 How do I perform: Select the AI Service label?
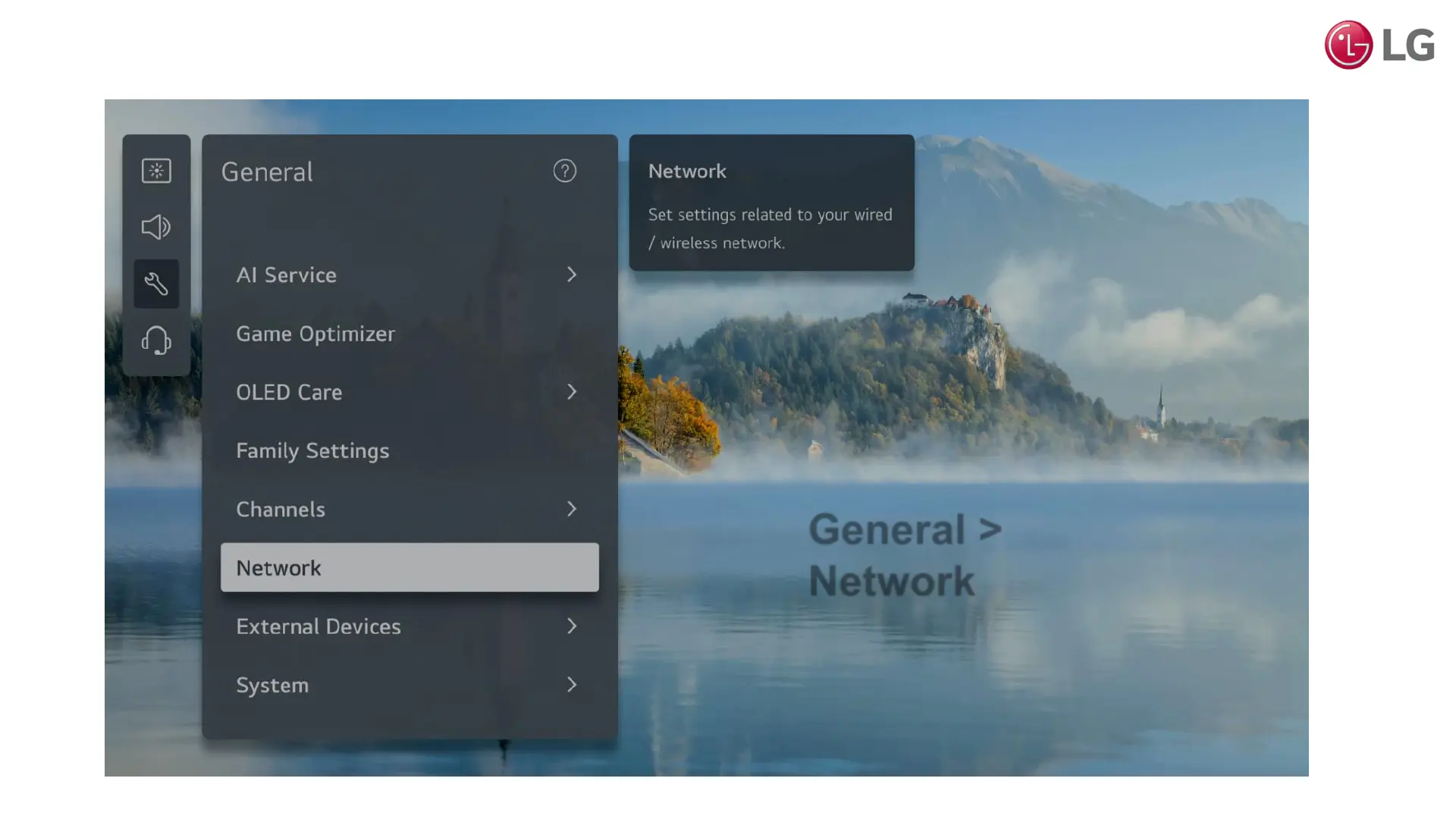(286, 275)
